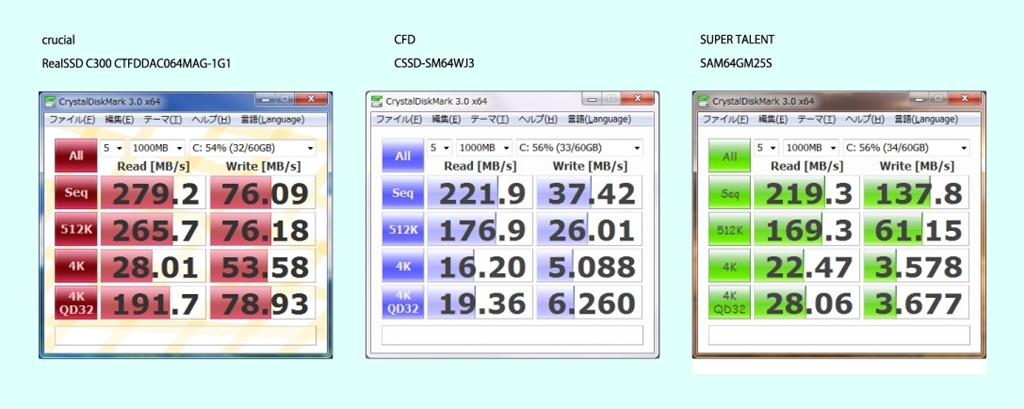
Task: Click the 512K write value 61.15
Action: [x=916, y=229]
